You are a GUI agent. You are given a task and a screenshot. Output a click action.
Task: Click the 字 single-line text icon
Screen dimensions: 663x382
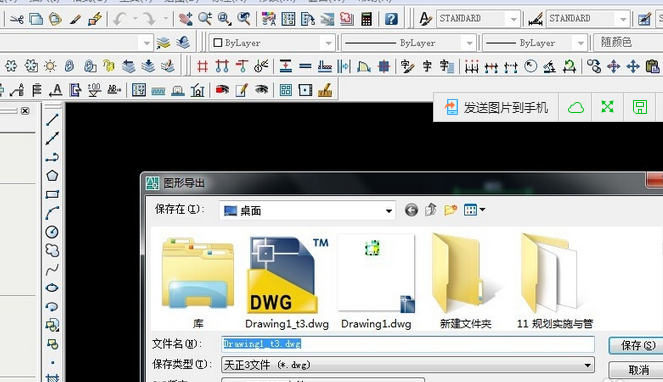click(427, 66)
